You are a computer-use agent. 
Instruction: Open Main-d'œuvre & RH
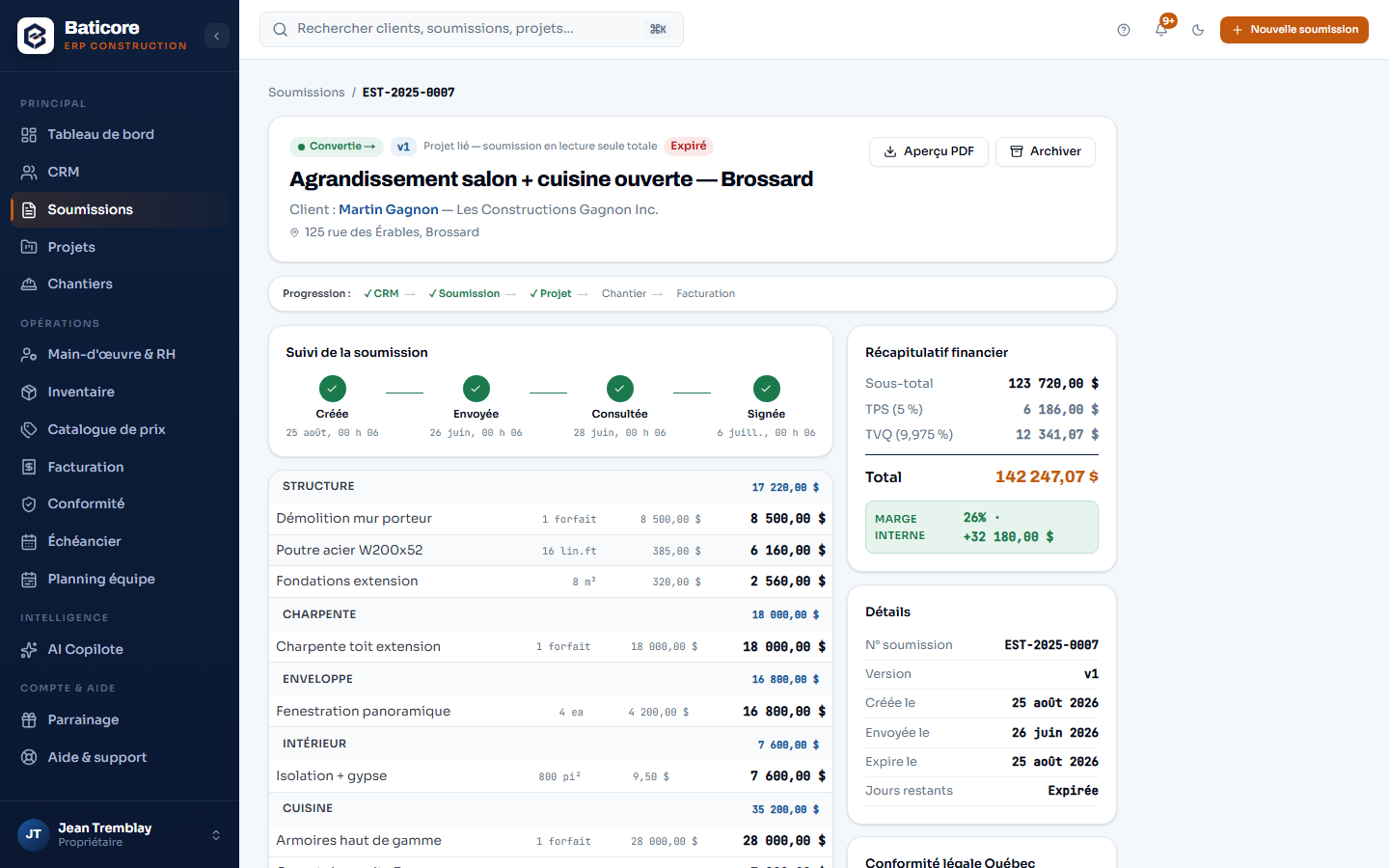tap(120, 354)
